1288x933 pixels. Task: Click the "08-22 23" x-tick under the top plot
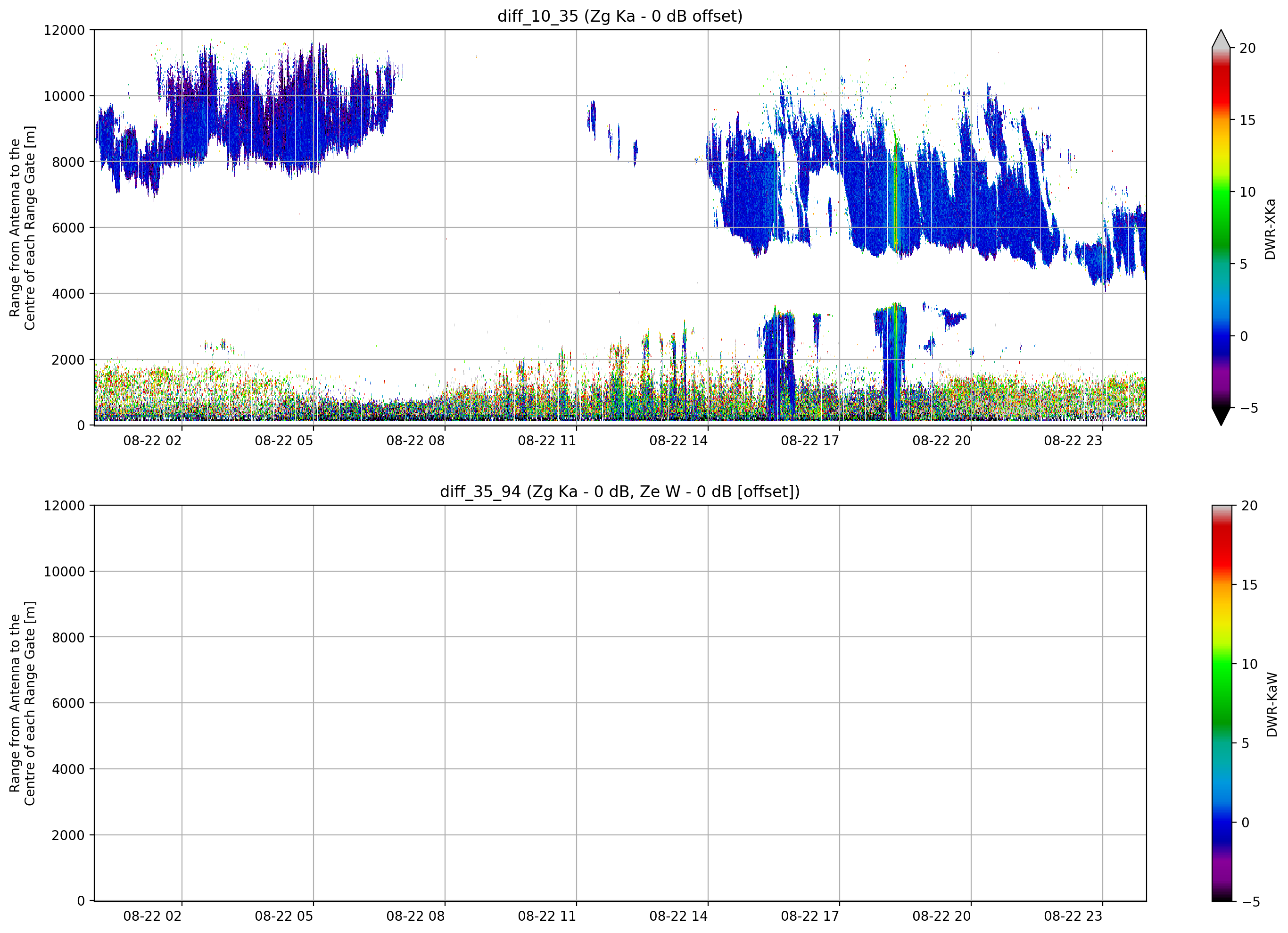[x=1073, y=441]
